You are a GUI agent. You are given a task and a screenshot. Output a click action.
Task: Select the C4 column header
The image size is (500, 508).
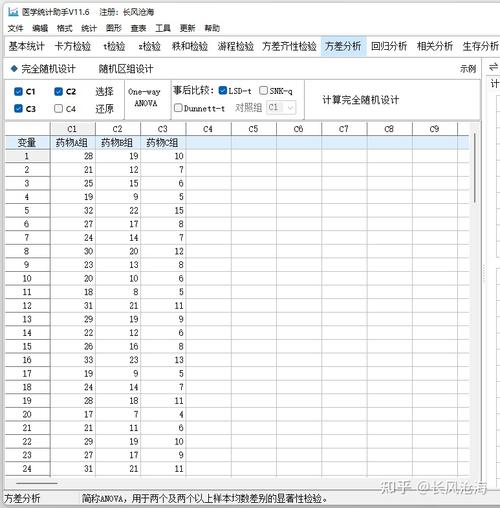coord(208,129)
